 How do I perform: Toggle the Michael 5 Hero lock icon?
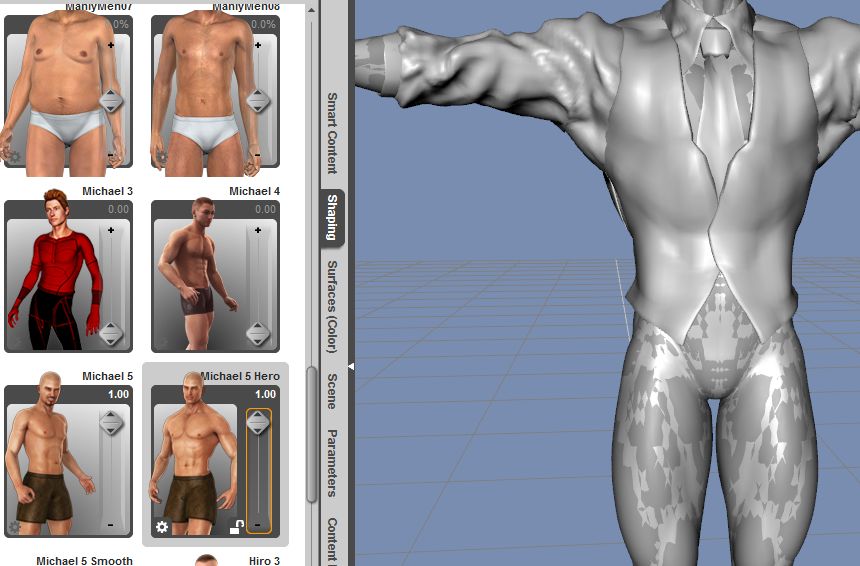pos(236,527)
